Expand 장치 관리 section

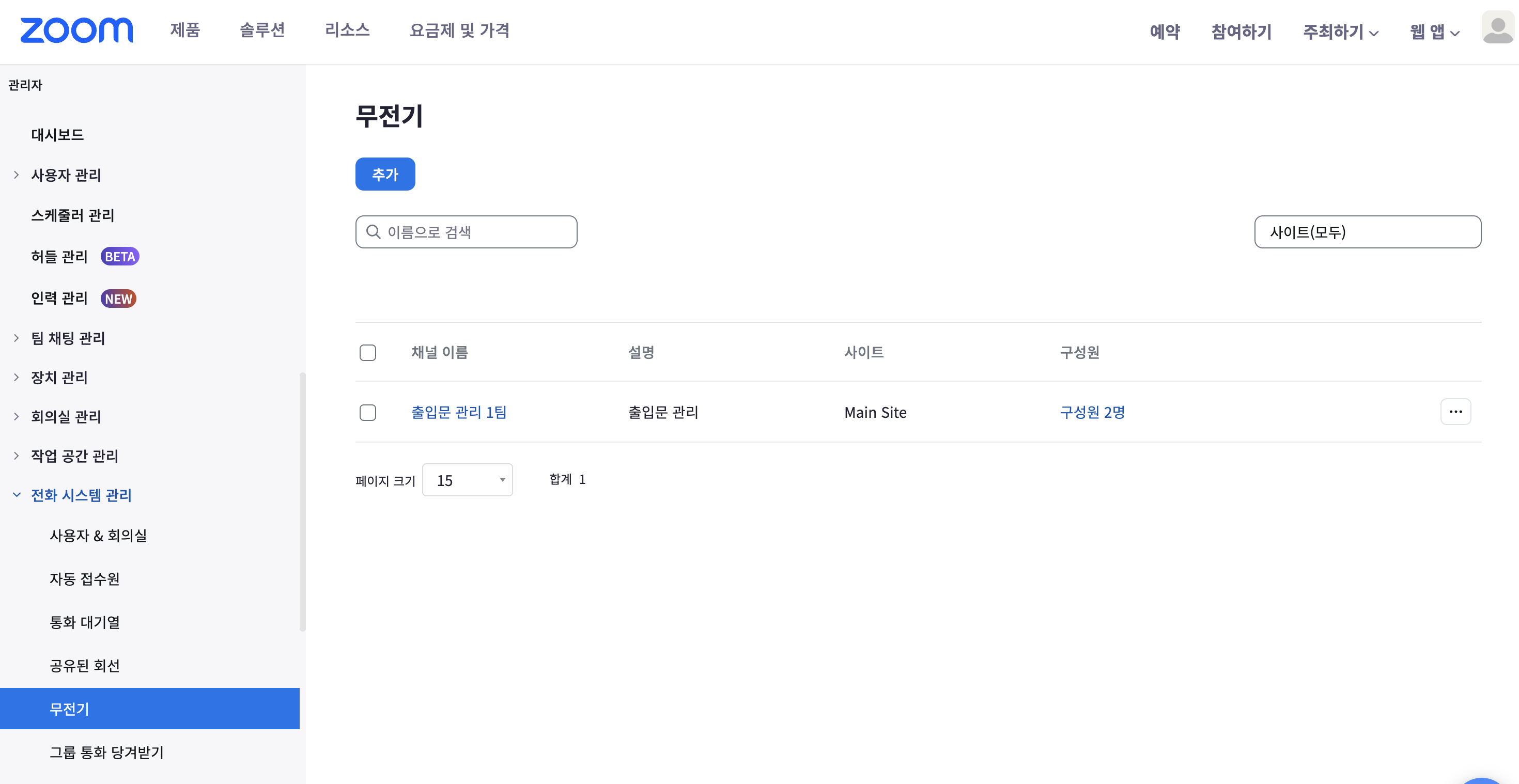(17, 377)
